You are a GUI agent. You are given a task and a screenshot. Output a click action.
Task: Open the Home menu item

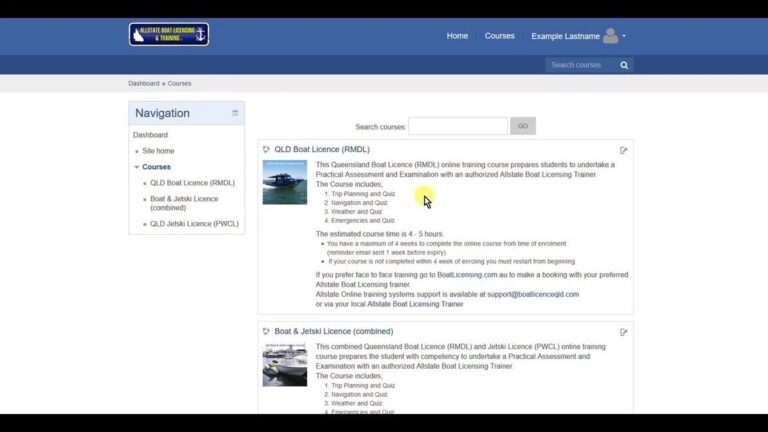pyautogui.click(x=457, y=36)
